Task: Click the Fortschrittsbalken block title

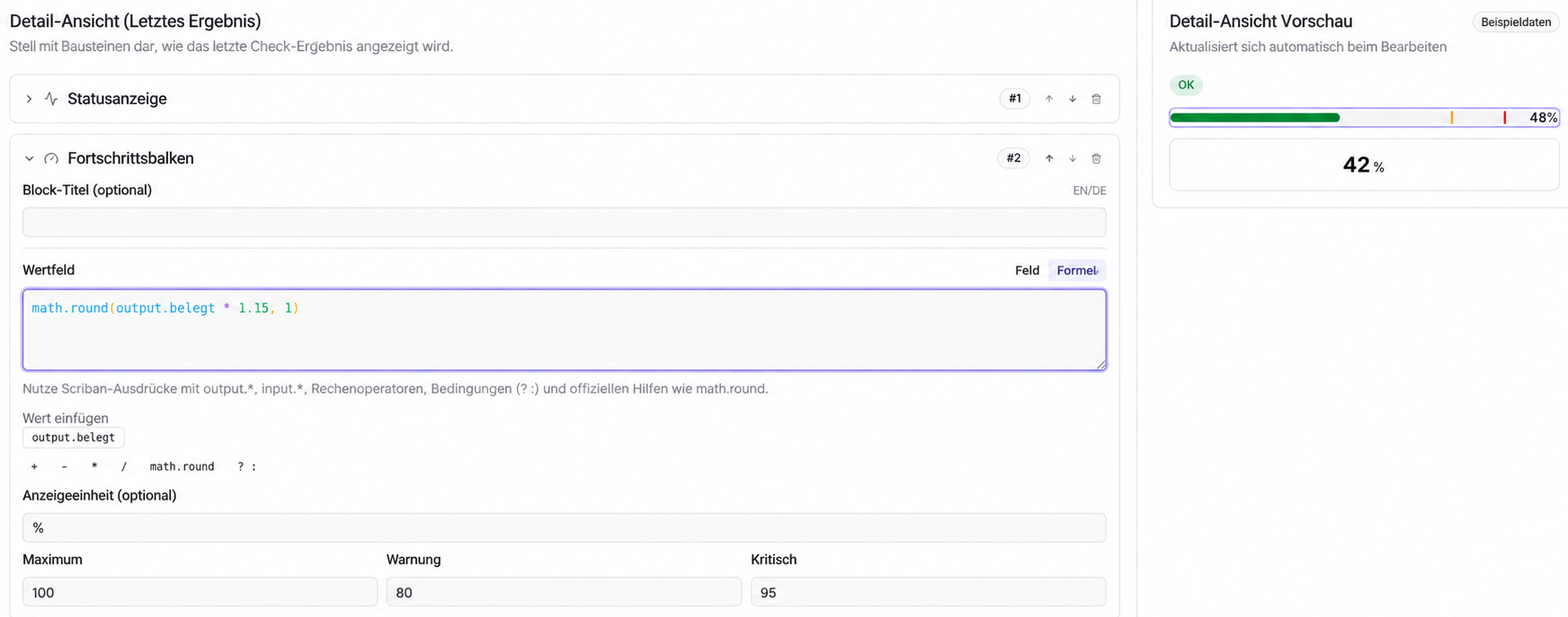Action: click(131, 158)
